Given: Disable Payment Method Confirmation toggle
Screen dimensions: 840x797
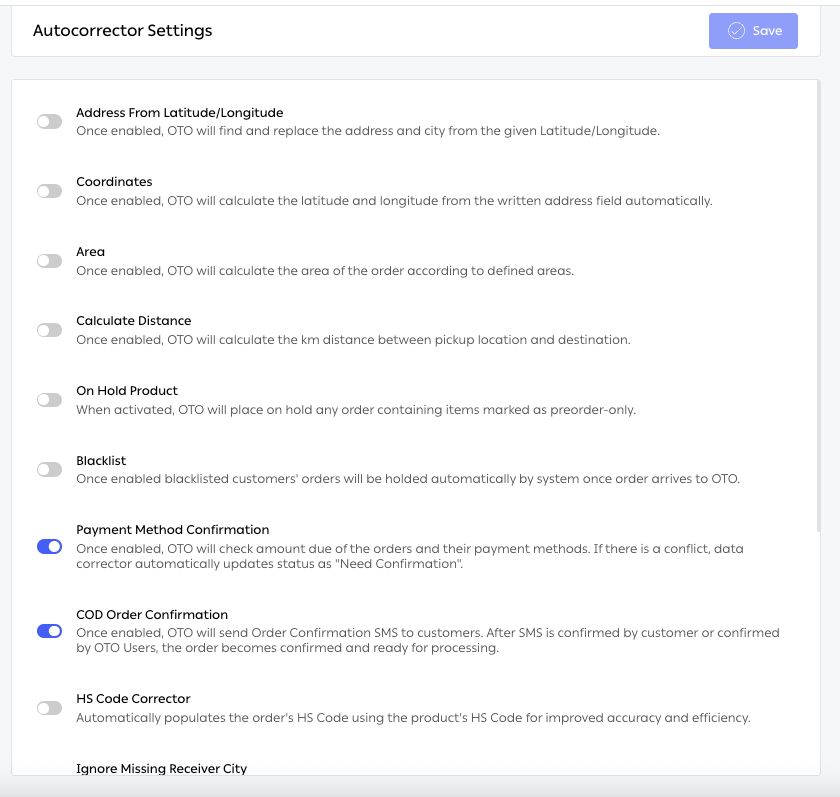Looking at the screenshot, I should [x=49, y=546].
